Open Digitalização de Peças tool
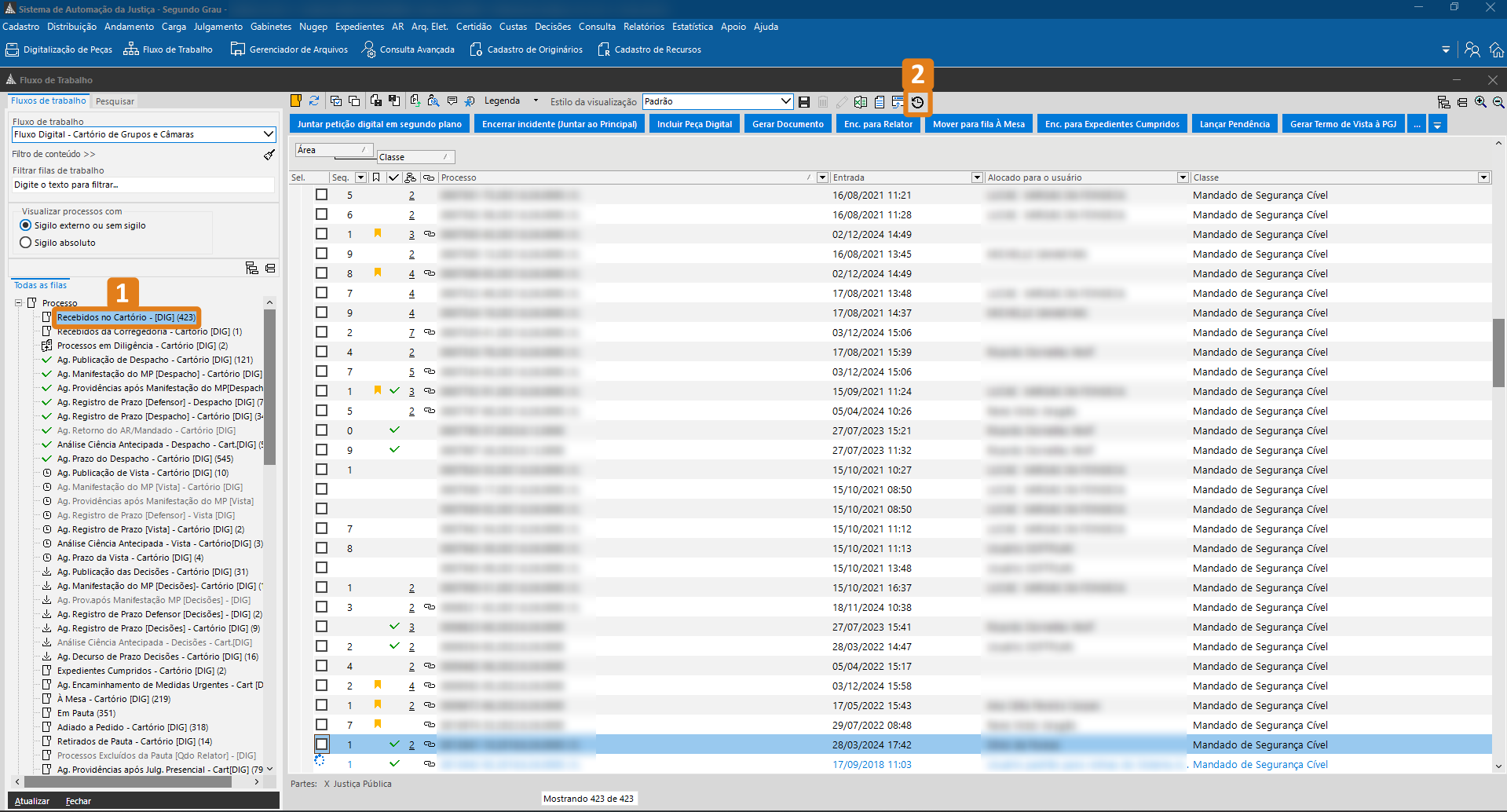The width and height of the screenshot is (1507, 812). [x=59, y=49]
